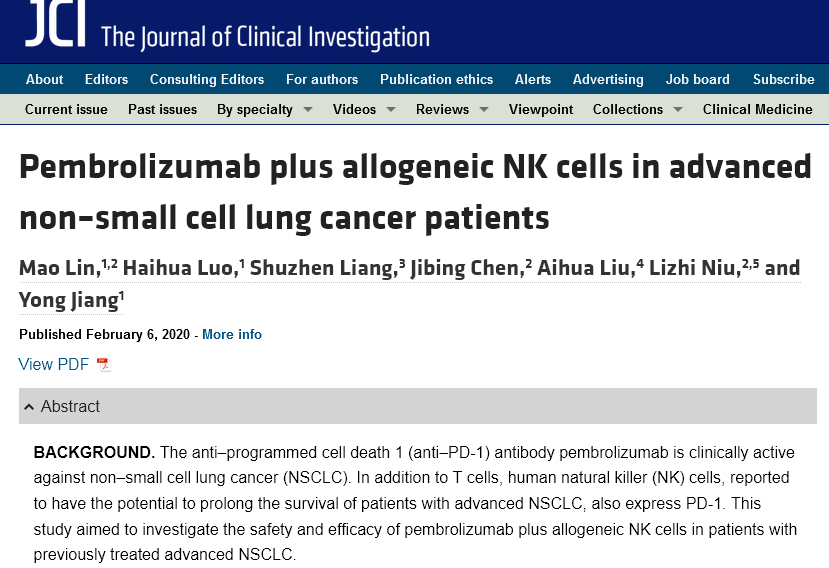Open the Alerts menu item
Screen dimensions: 829x568
[533, 79]
